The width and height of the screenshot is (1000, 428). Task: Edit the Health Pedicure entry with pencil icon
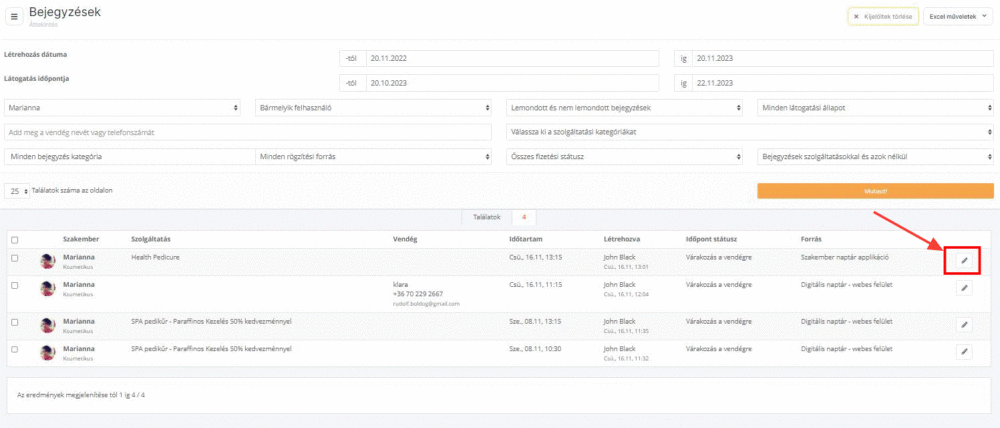[964, 260]
